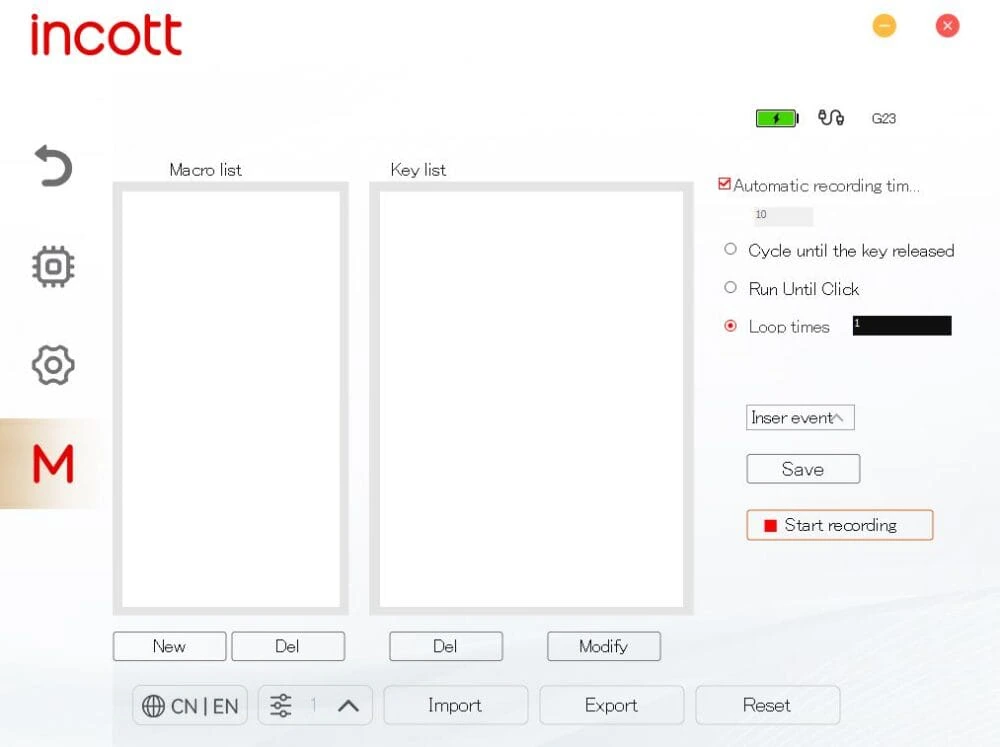Click the back arrow icon in sidebar
The image size is (1000, 747).
pyautogui.click(x=53, y=166)
